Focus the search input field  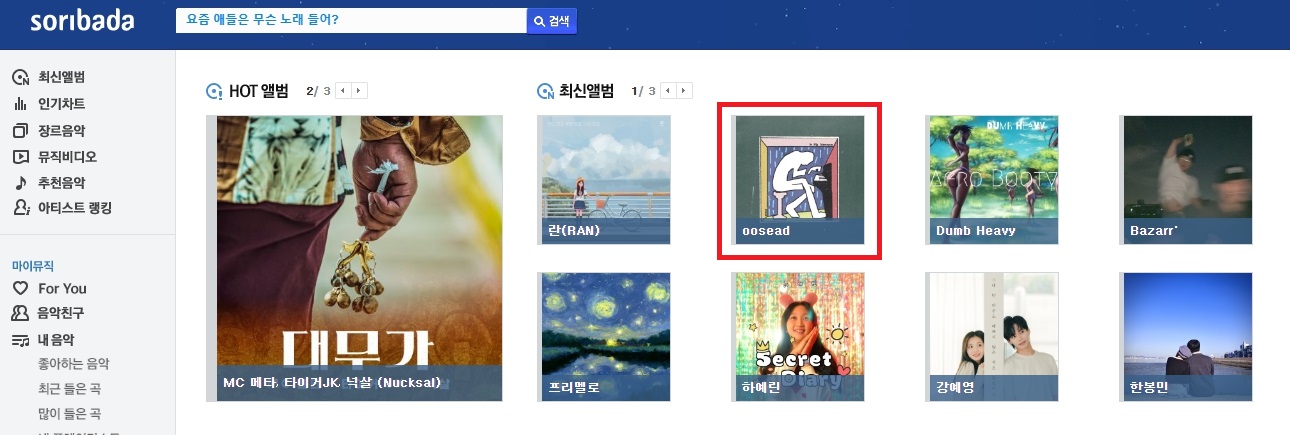351,21
